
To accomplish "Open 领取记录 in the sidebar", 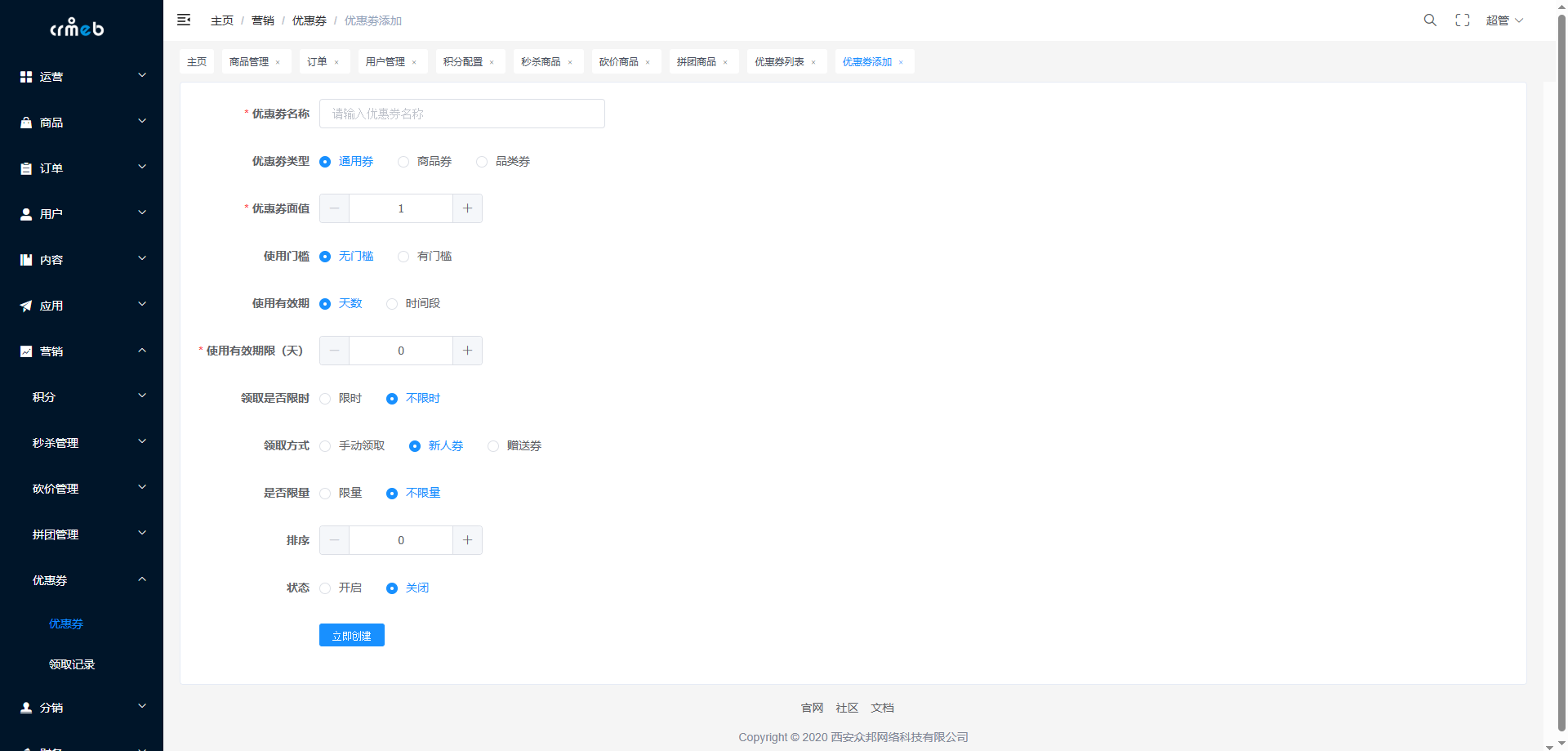I will (x=72, y=664).
